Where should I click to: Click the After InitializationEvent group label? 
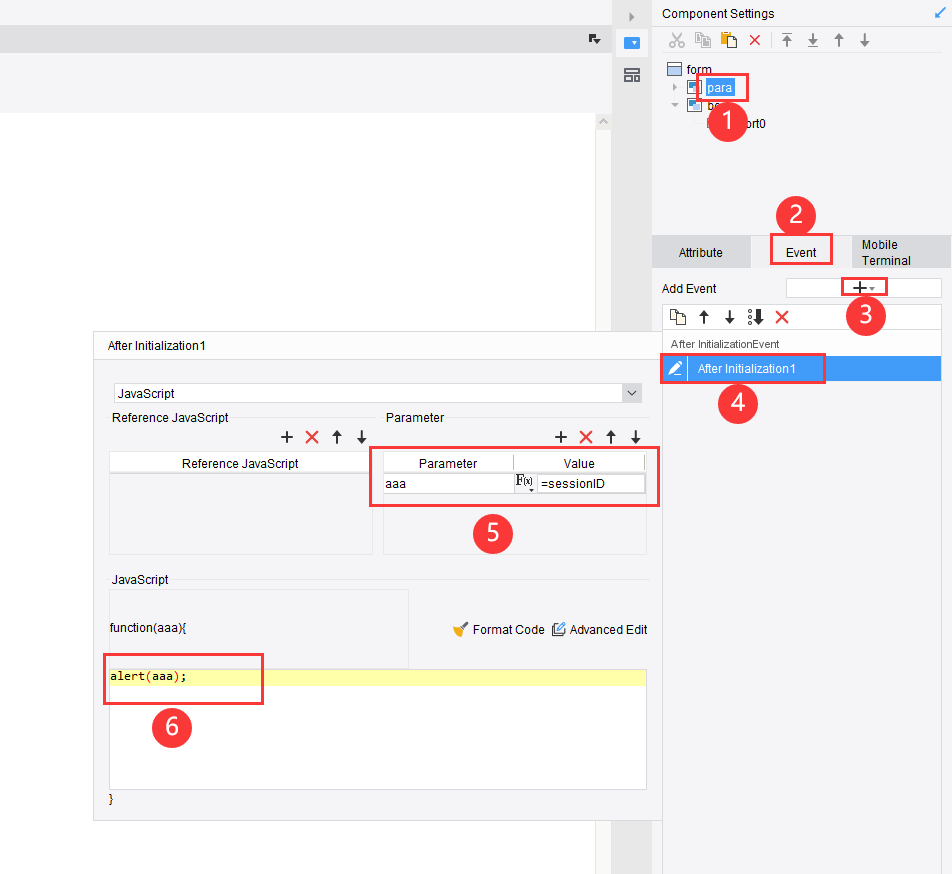coord(724,344)
